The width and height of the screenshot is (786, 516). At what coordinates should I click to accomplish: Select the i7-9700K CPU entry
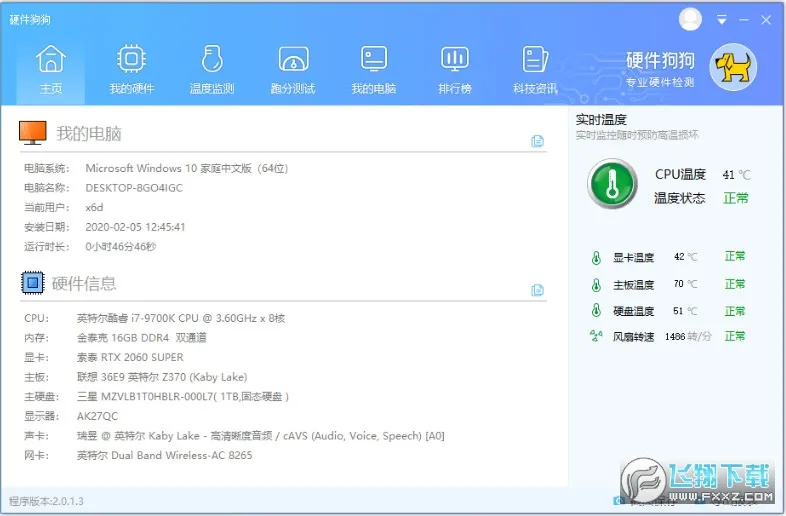click(181, 318)
